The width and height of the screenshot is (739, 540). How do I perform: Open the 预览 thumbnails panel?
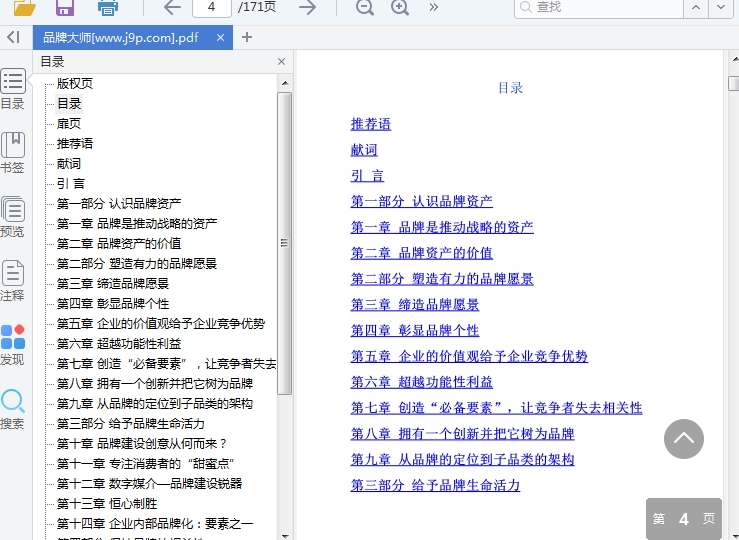[x=13, y=217]
